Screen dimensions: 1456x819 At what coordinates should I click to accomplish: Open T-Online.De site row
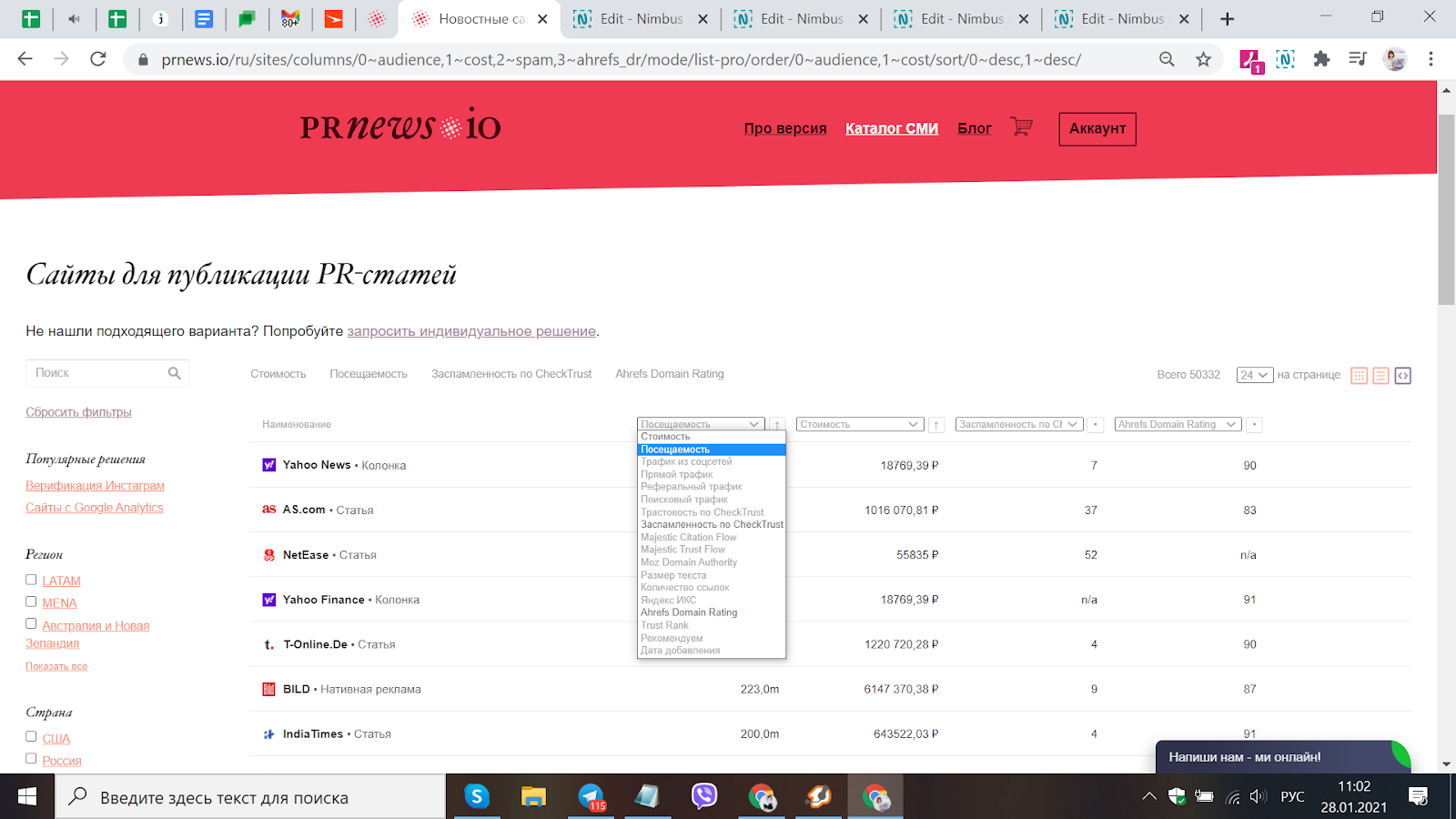830,644
